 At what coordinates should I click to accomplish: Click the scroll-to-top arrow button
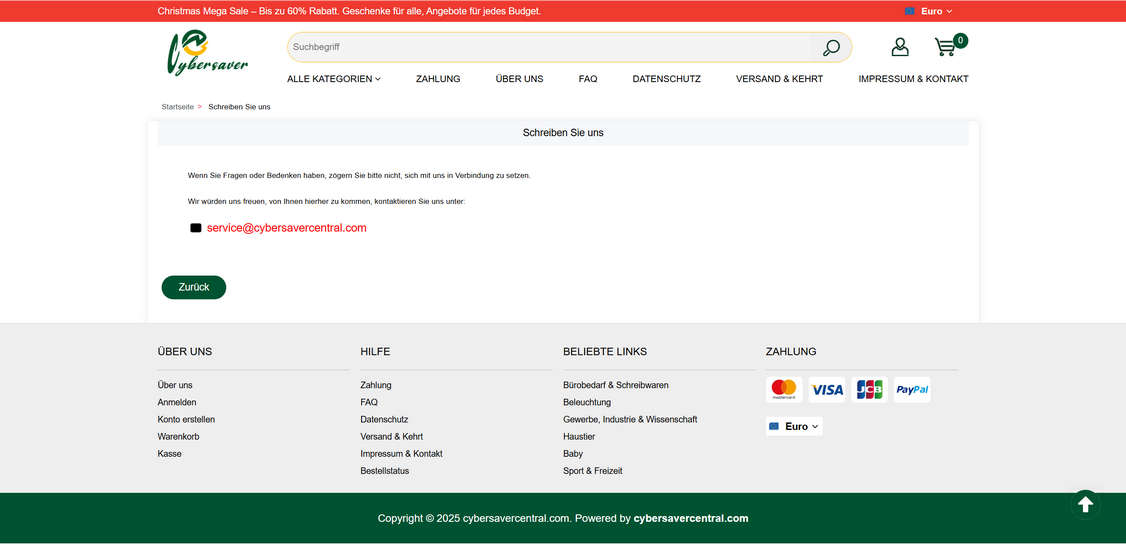click(x=1085, y=505)
